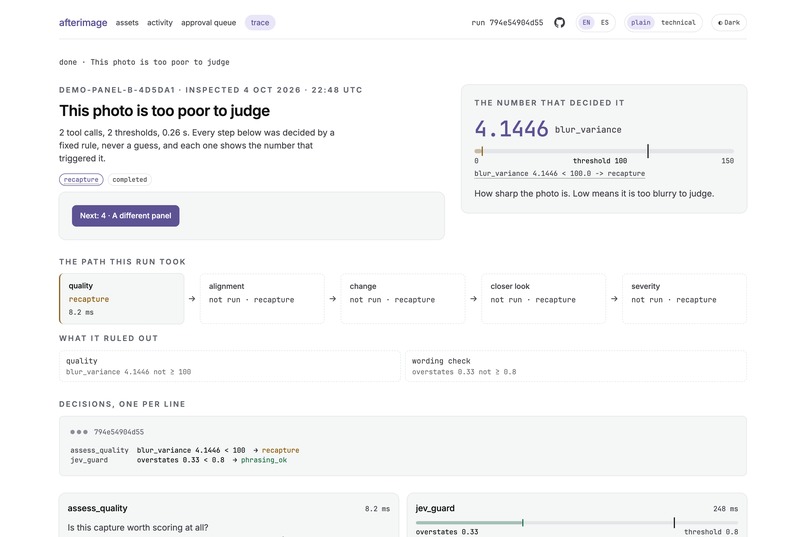The width and height of the screenshot is (806, 537).
Task: Click the quality ruled-out card
Action: click(x=229, y=366)
